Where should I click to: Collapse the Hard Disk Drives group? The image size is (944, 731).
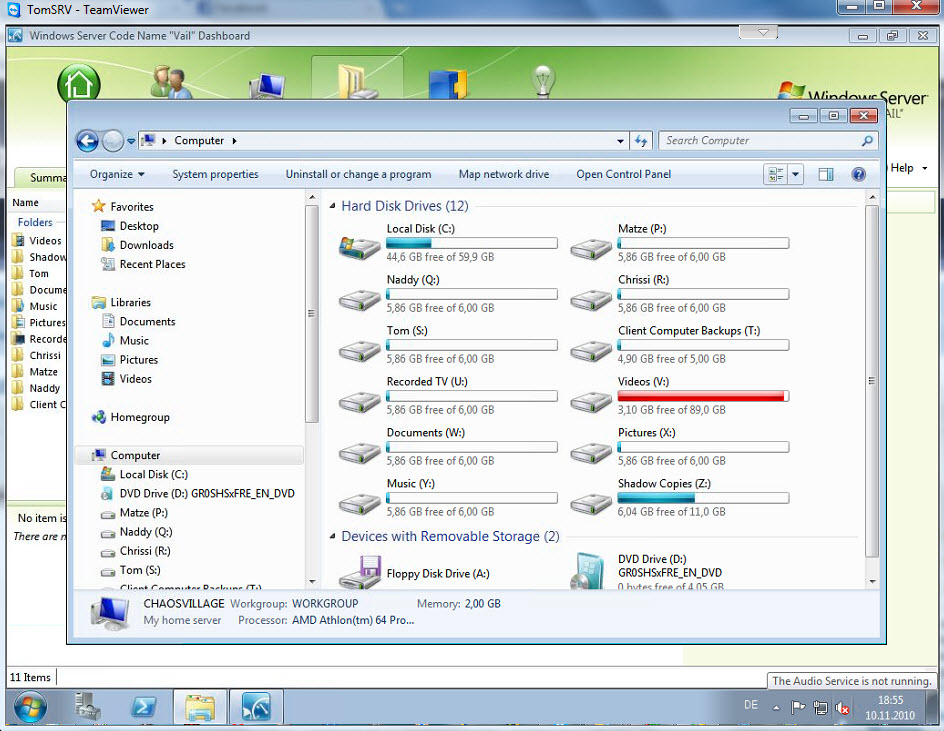point(333,206)
